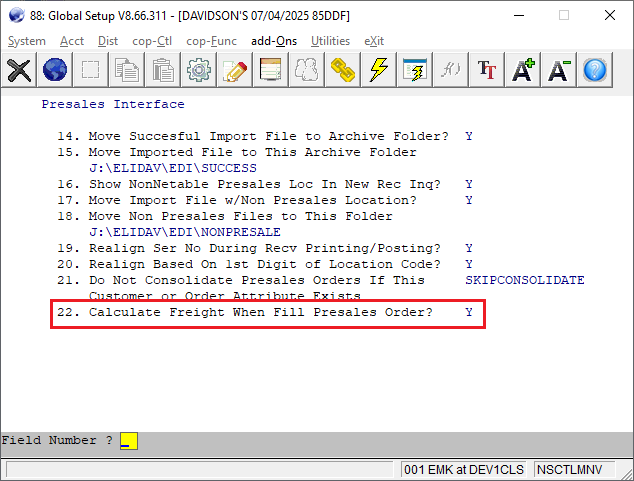Click the gold chain link icon

[x=343, y=70]
